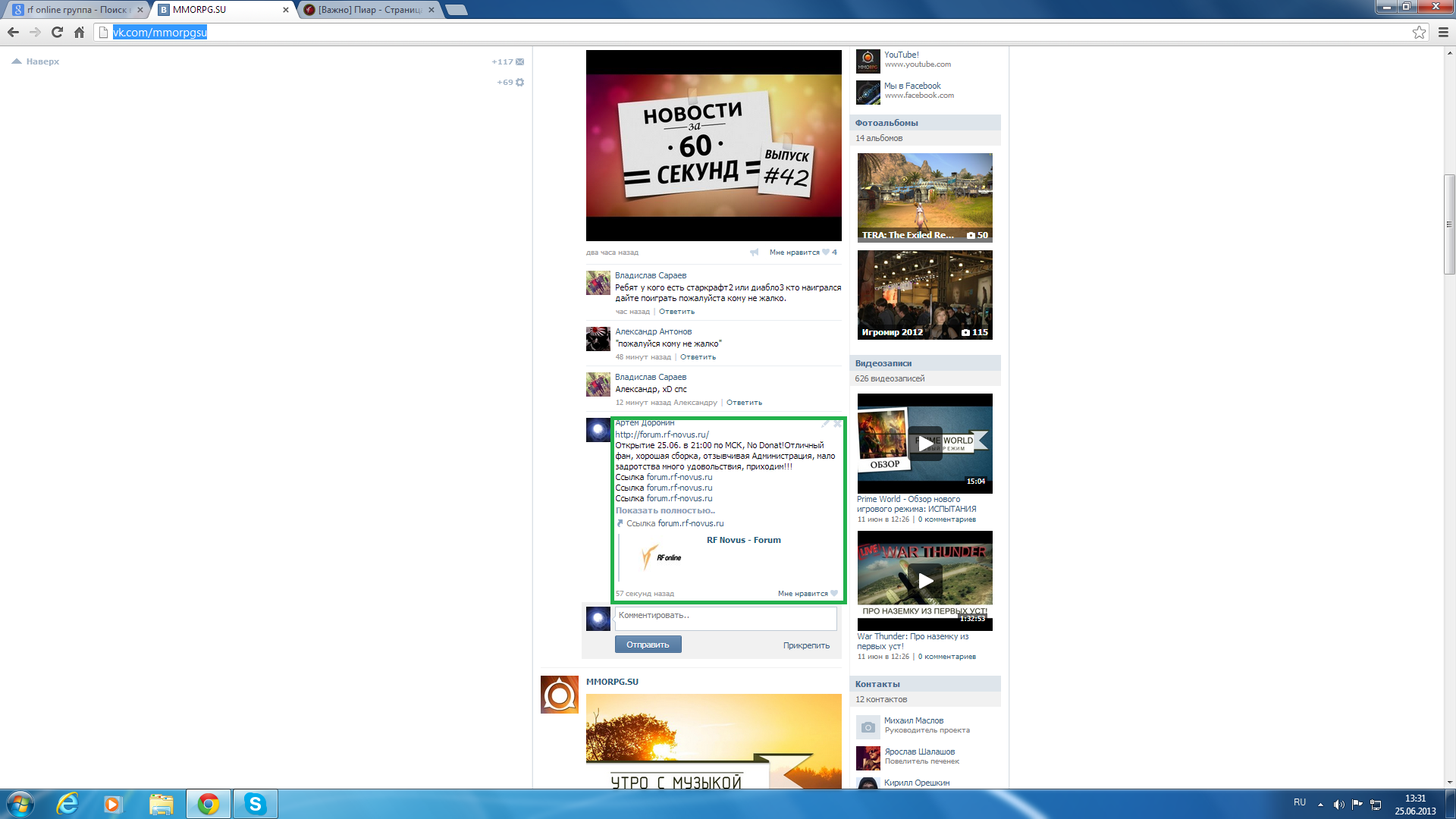The width and height of the screenshot is (1456, 819).
Task: Open the YouTube! group link
Action: coord(901,55)
